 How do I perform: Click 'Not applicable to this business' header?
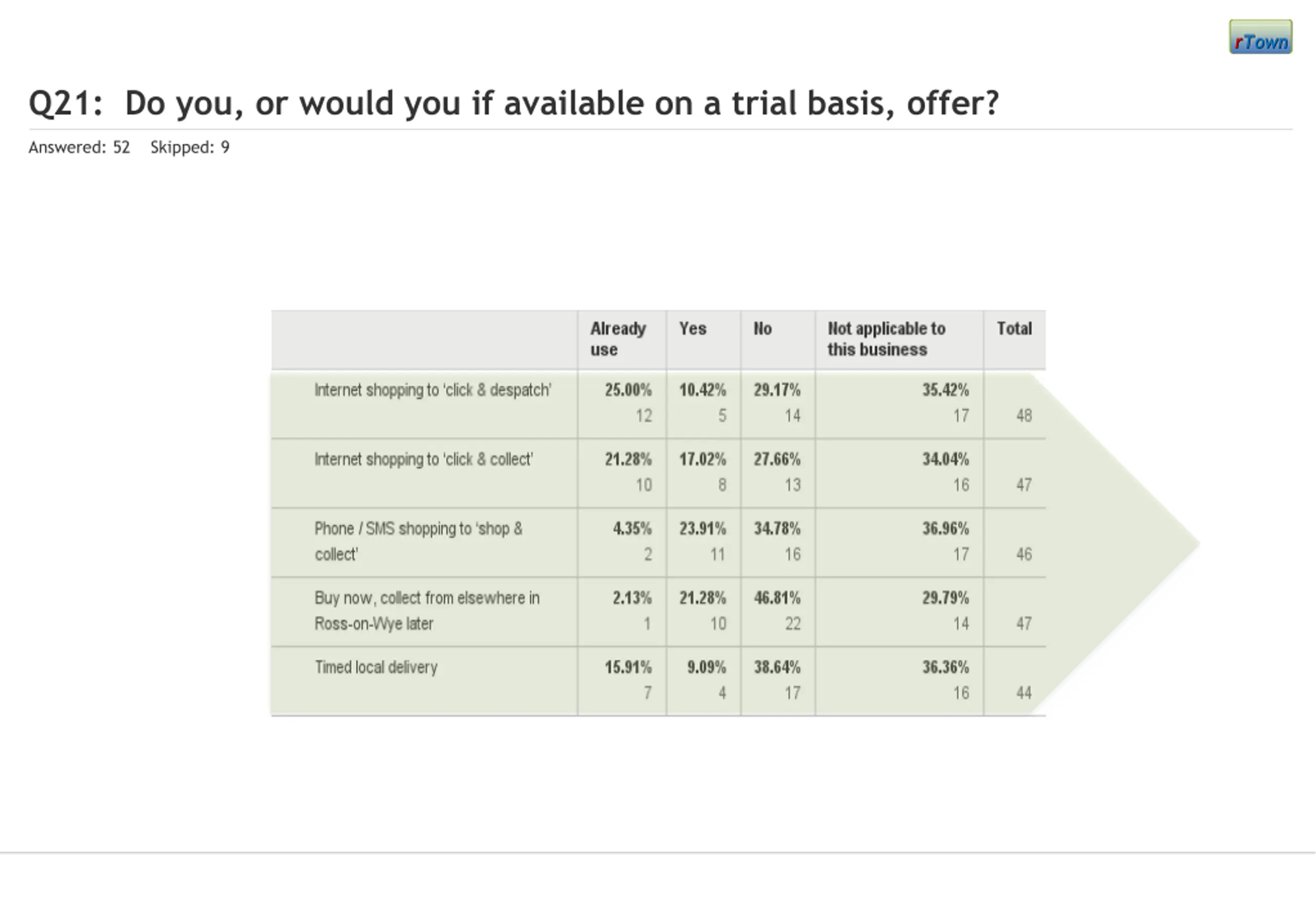point(886,339)
